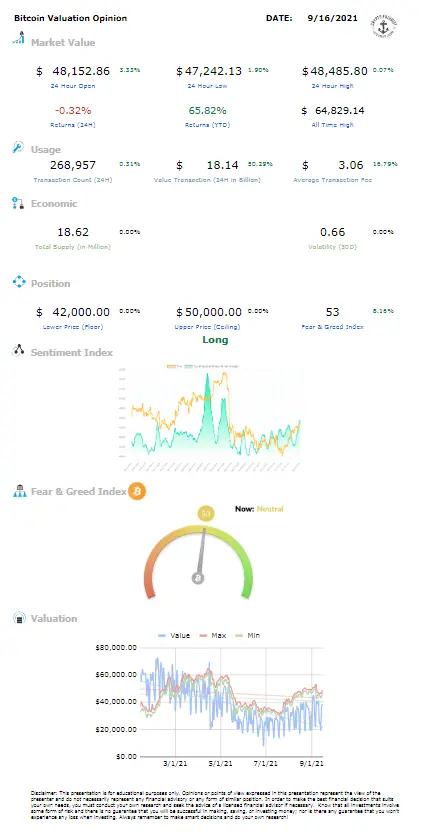Click the Usage wrench icon
429x831 pixels.
[19, 147]
